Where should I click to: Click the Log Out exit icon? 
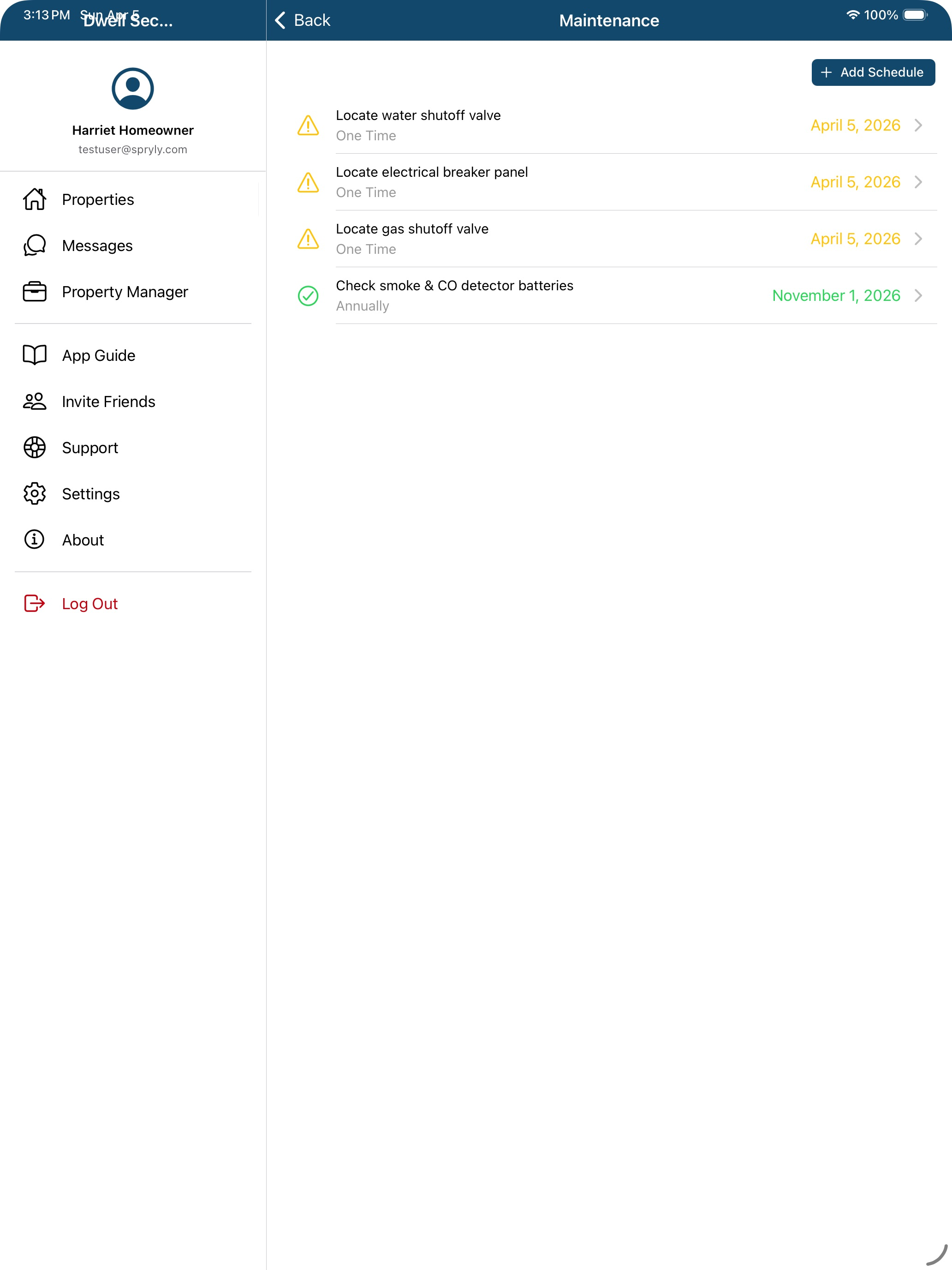35,604
